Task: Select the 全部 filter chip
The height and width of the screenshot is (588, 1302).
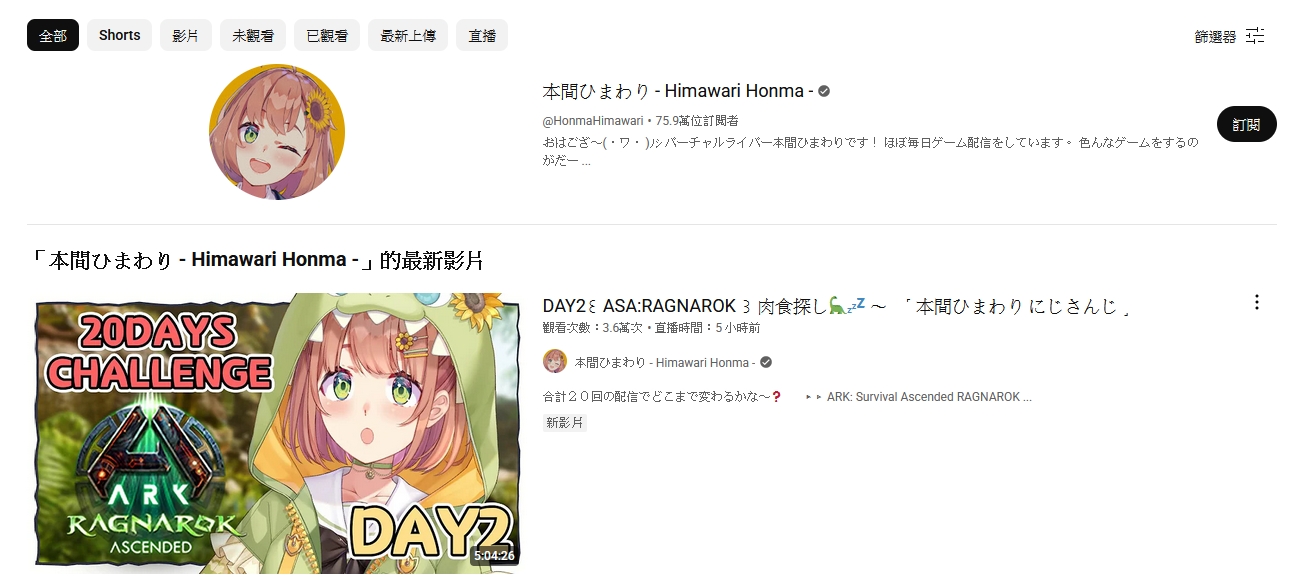Action: (x=53, y=35)
